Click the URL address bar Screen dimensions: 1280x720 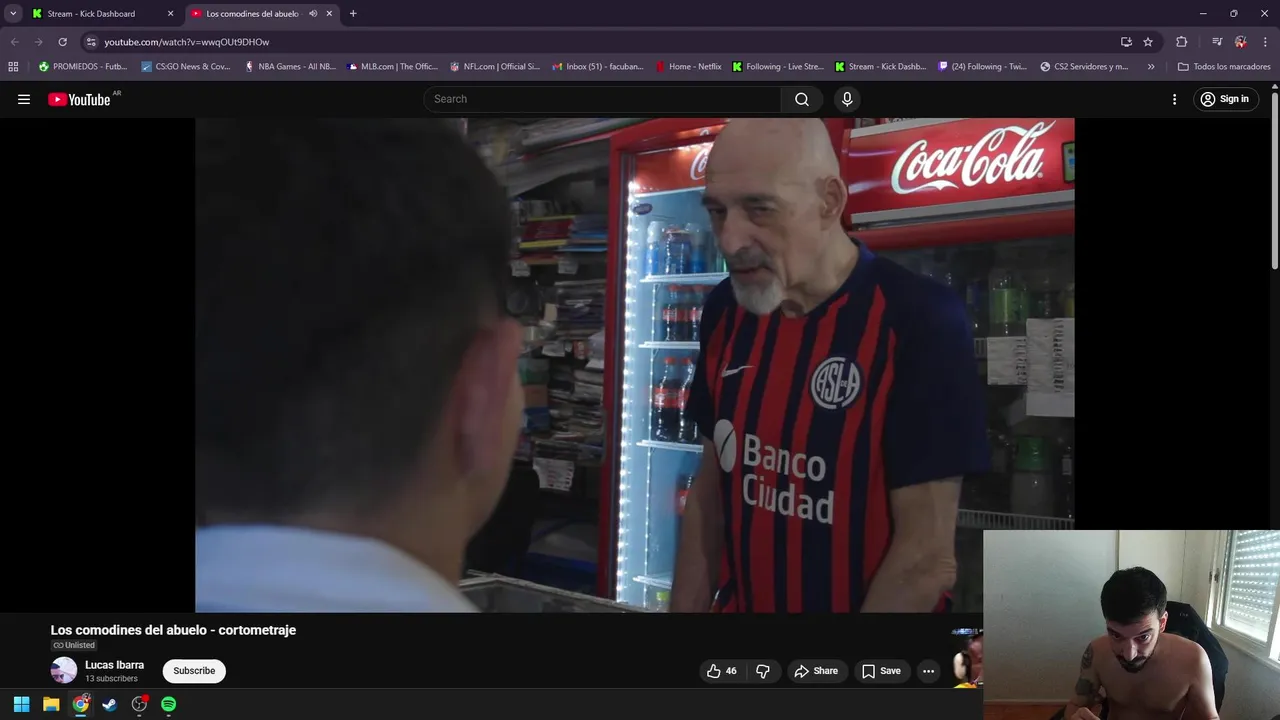(600, 42)
